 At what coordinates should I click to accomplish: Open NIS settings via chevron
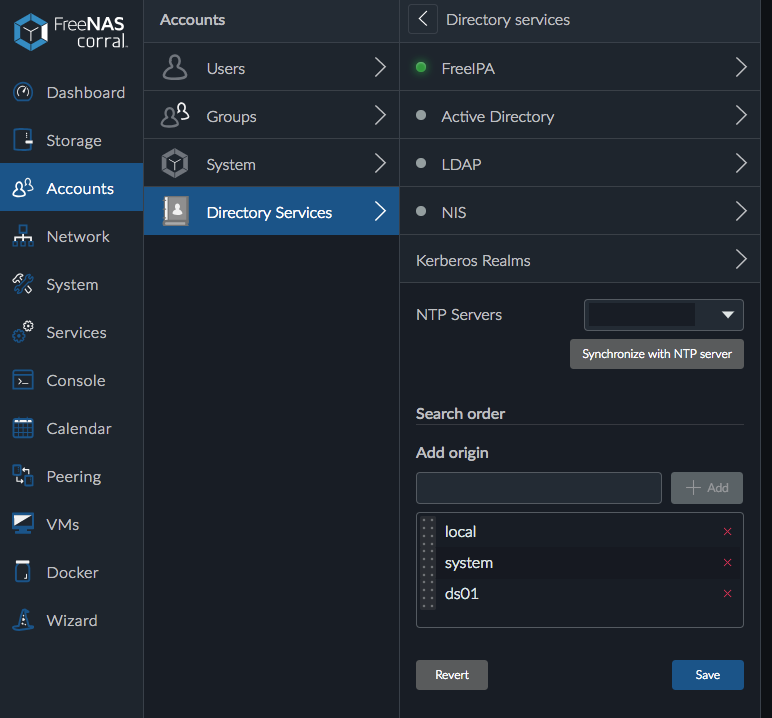[x=741, y=211]
